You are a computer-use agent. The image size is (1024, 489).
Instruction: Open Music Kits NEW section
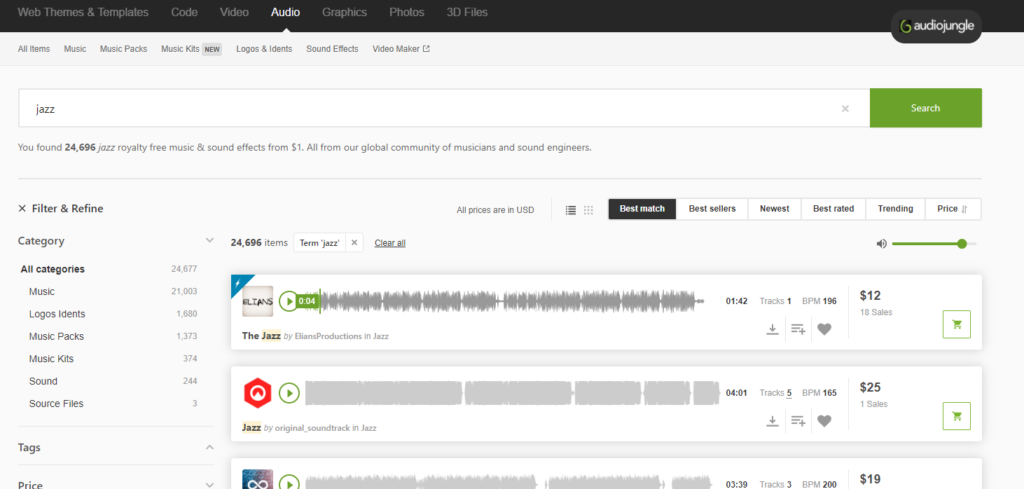click(x=191, y=49)
